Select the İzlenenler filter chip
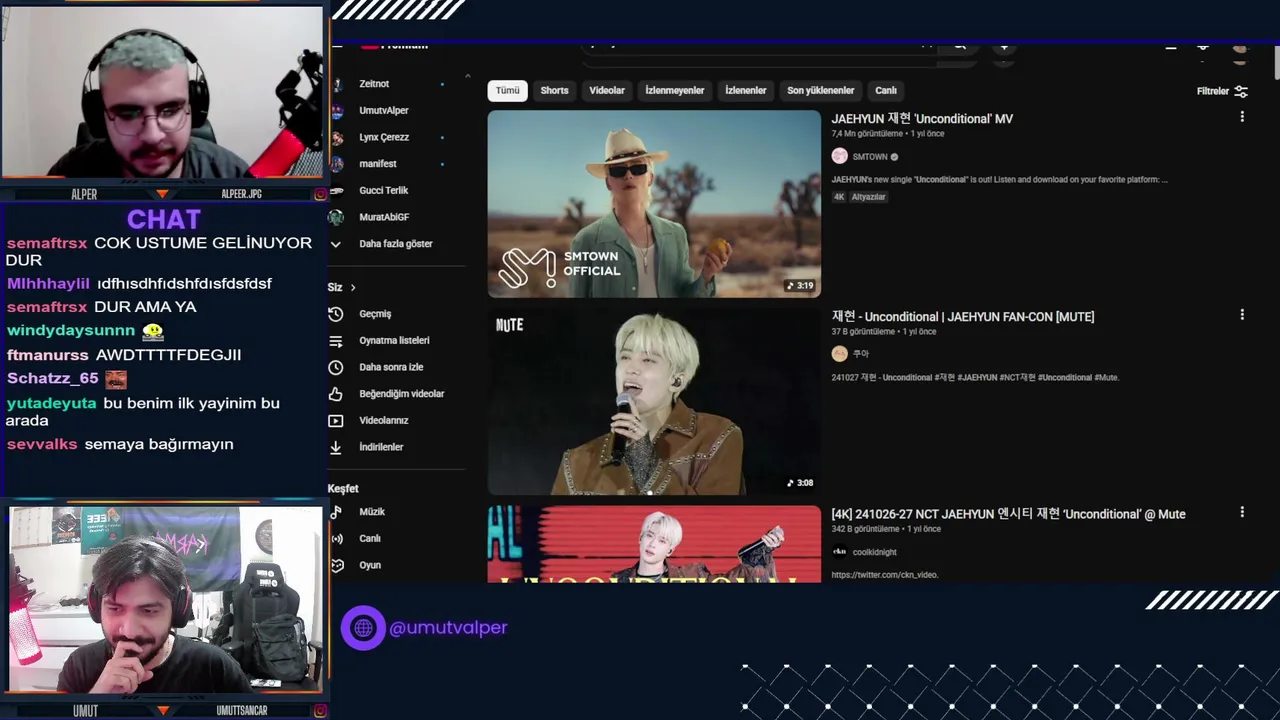The height and width of the screenshot is (720, 1280). (746, 90)
